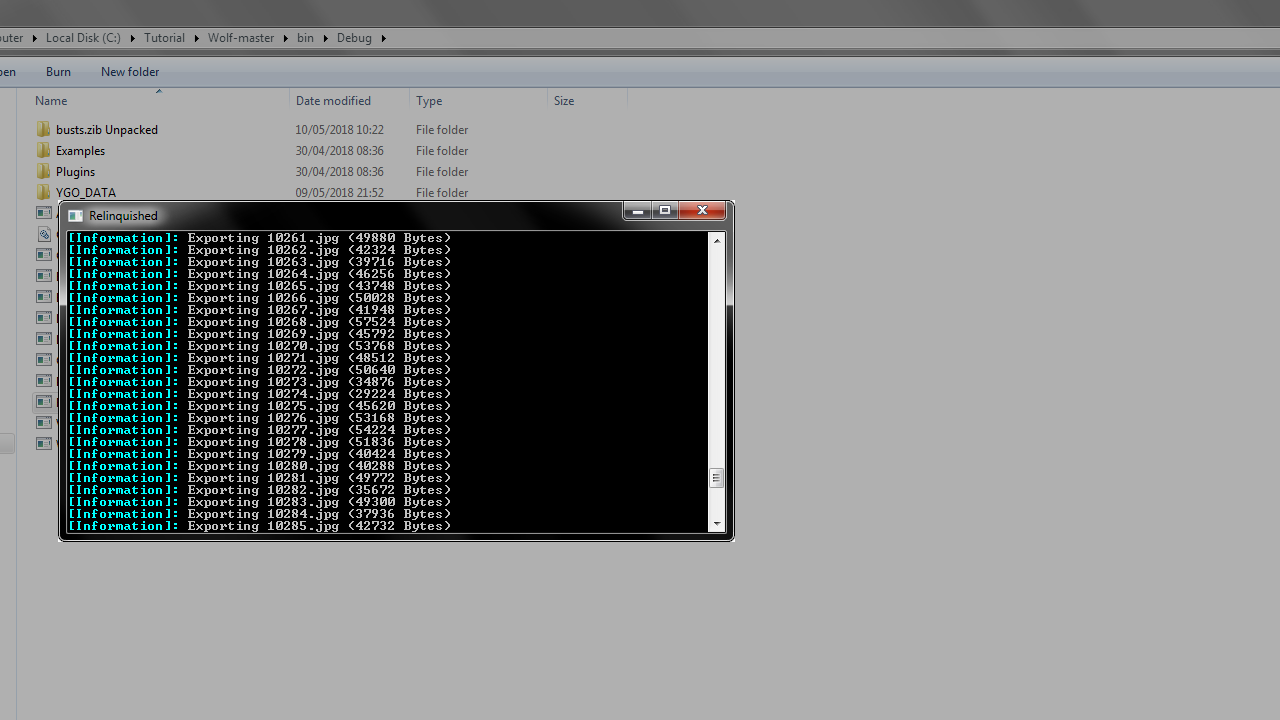Select the Examples folder icon

(x=43, y=151)
